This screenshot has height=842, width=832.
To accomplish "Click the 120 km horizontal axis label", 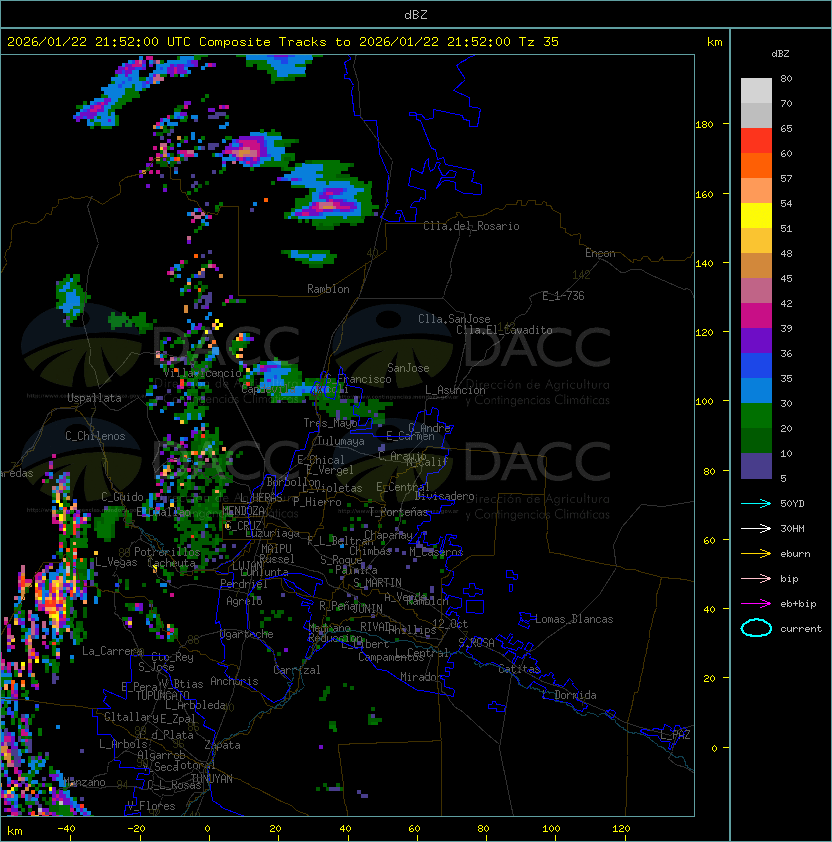I will [x=621, y=829].
